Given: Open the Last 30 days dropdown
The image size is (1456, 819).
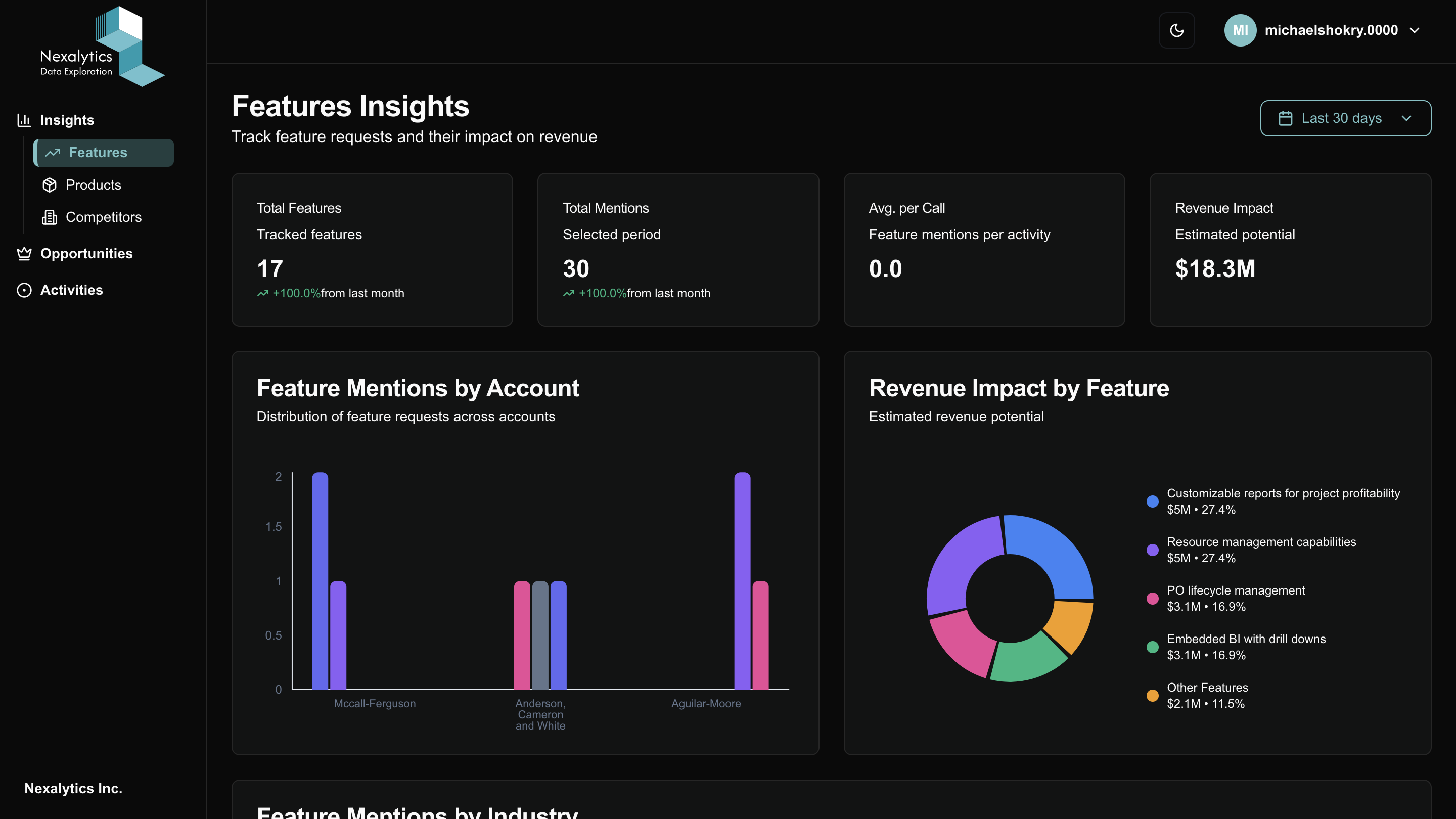Looking at the screenshot, I should [1345, 118].
